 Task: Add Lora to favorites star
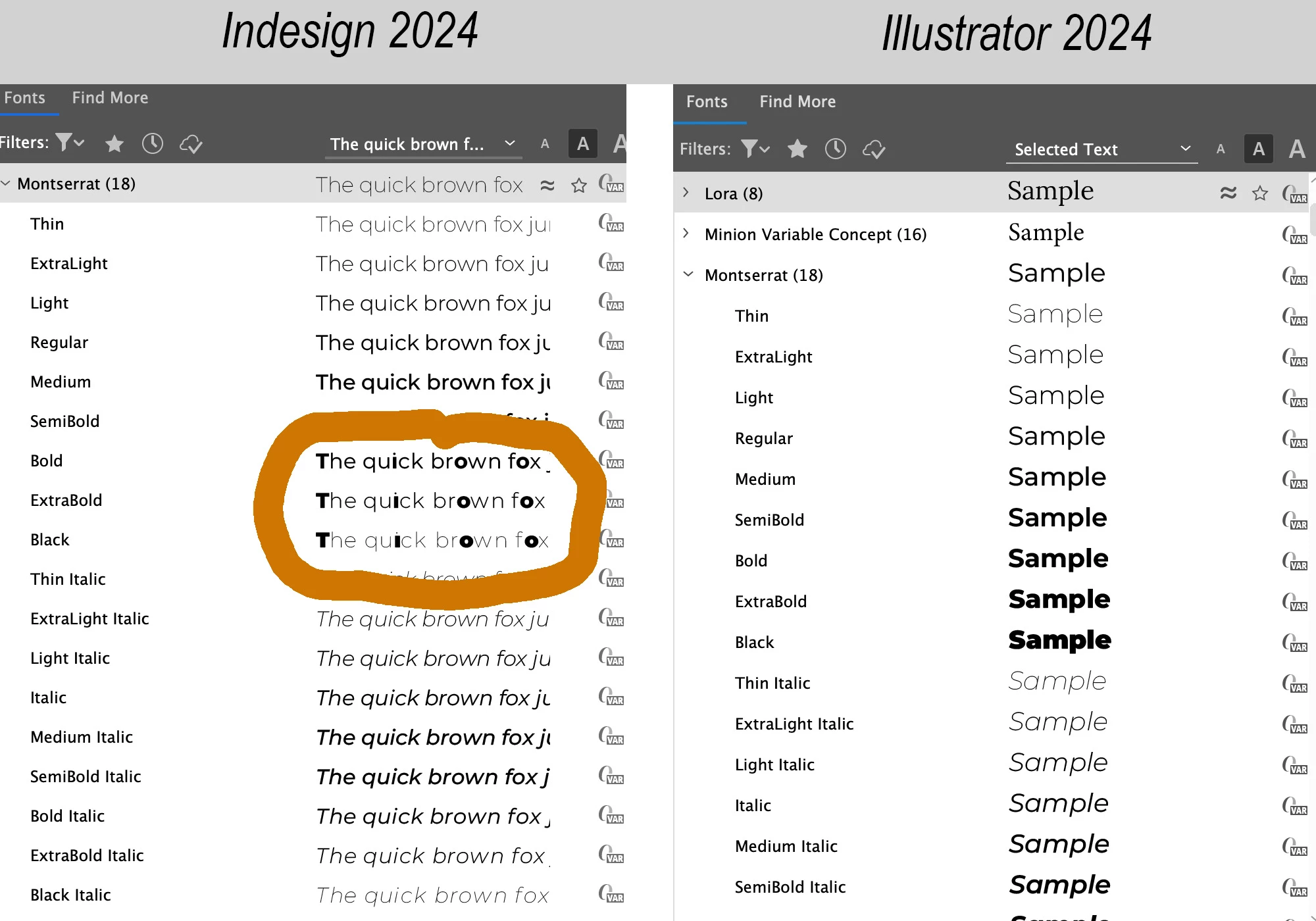pos(1260,193)
